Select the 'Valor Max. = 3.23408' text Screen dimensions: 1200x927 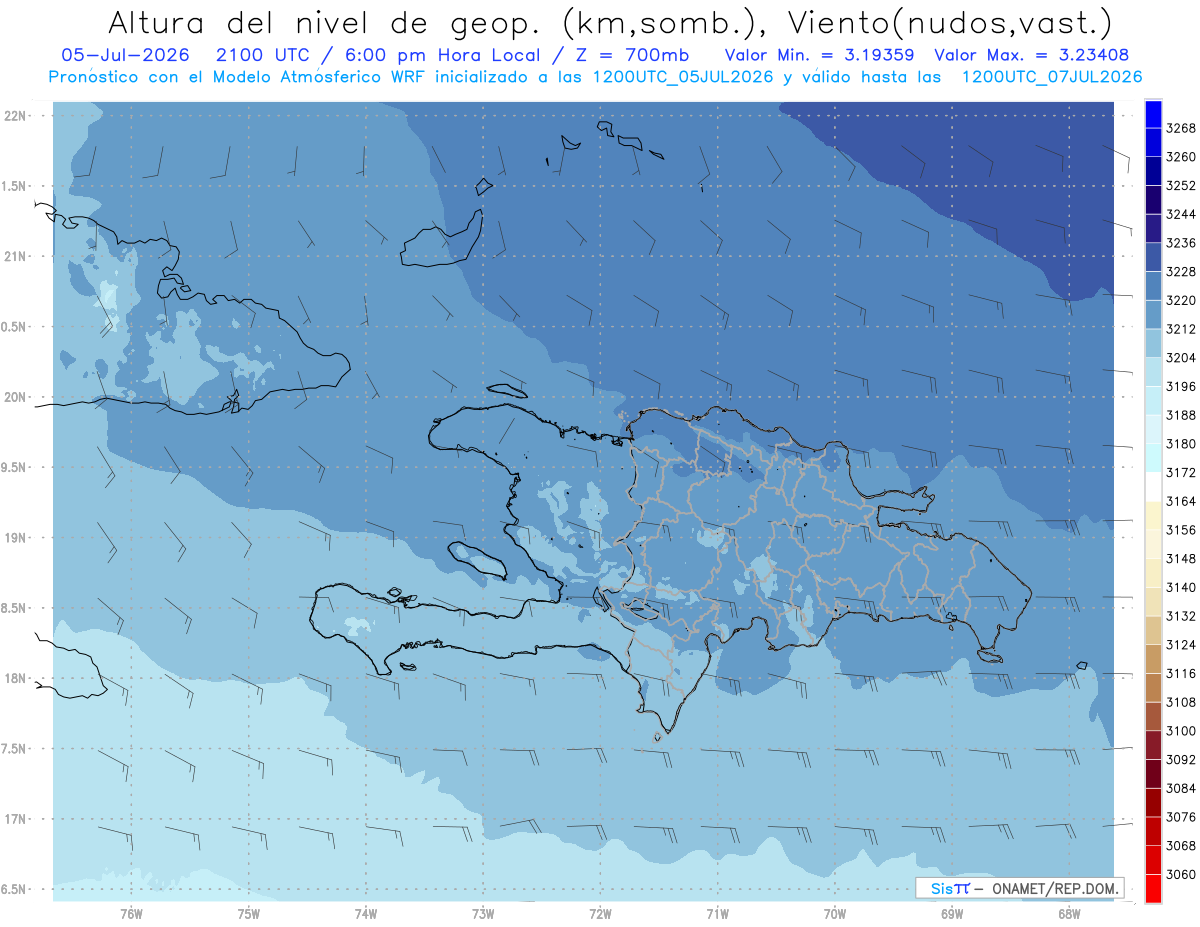coord(1032,55)
